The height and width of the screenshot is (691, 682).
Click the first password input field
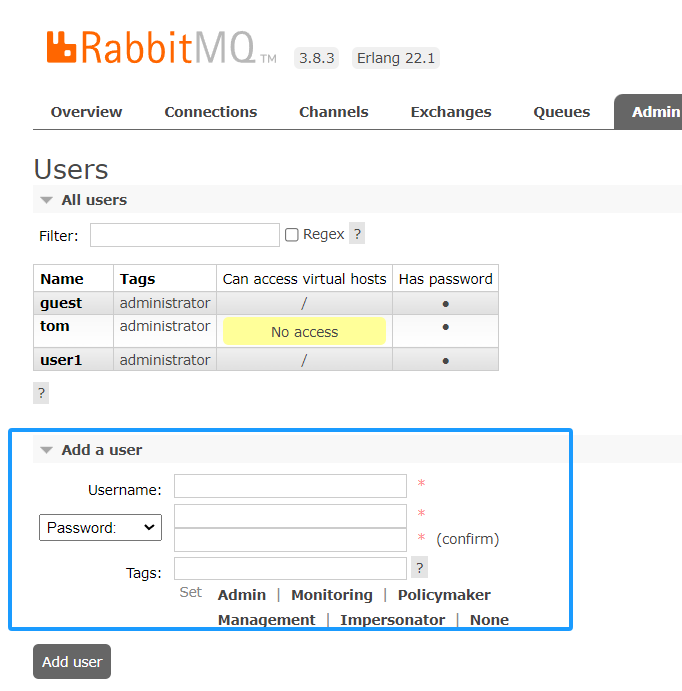pyautogui.click(x=290, y=516)
